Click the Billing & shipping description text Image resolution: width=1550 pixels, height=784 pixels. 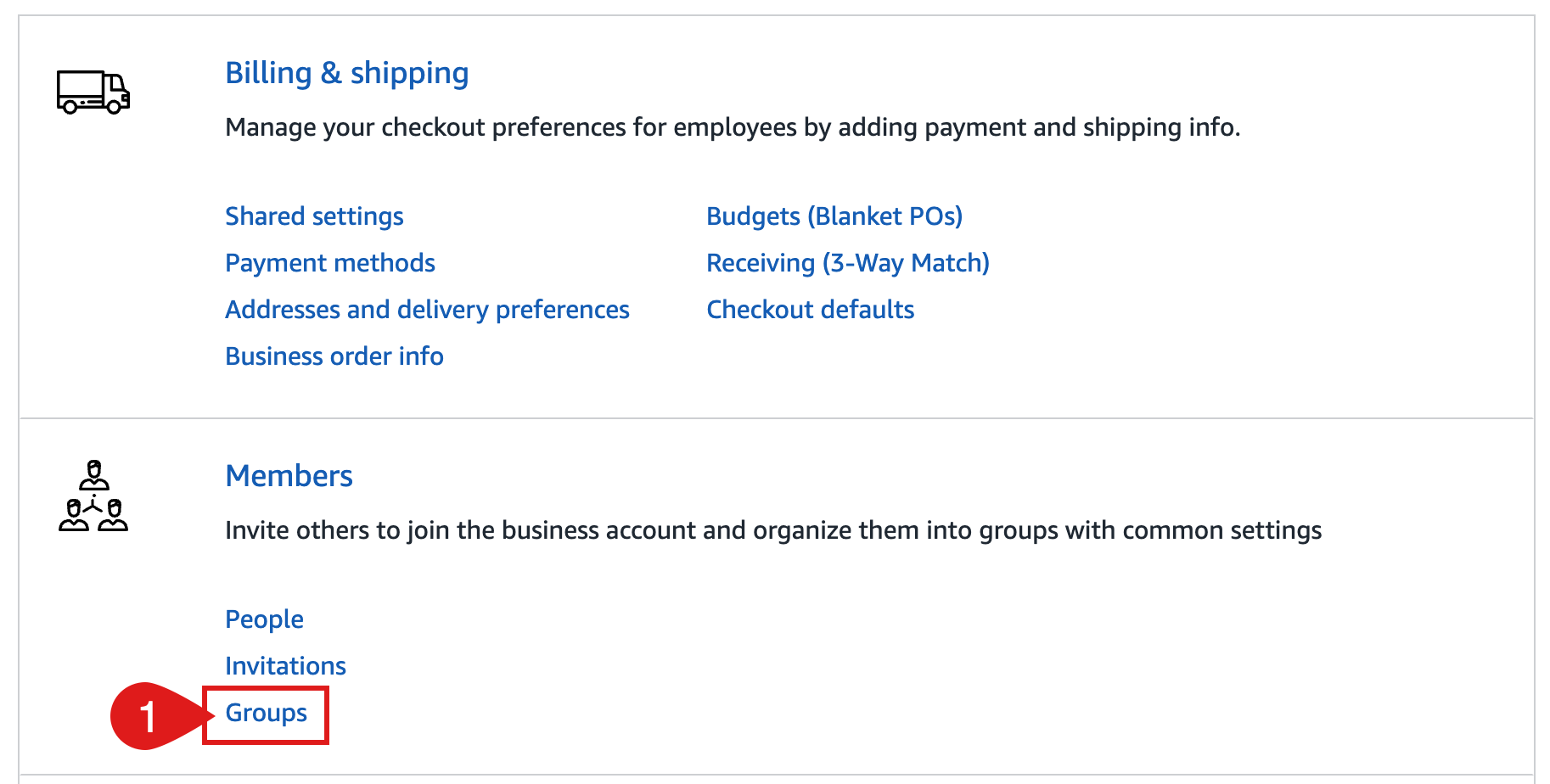[733, 127]
